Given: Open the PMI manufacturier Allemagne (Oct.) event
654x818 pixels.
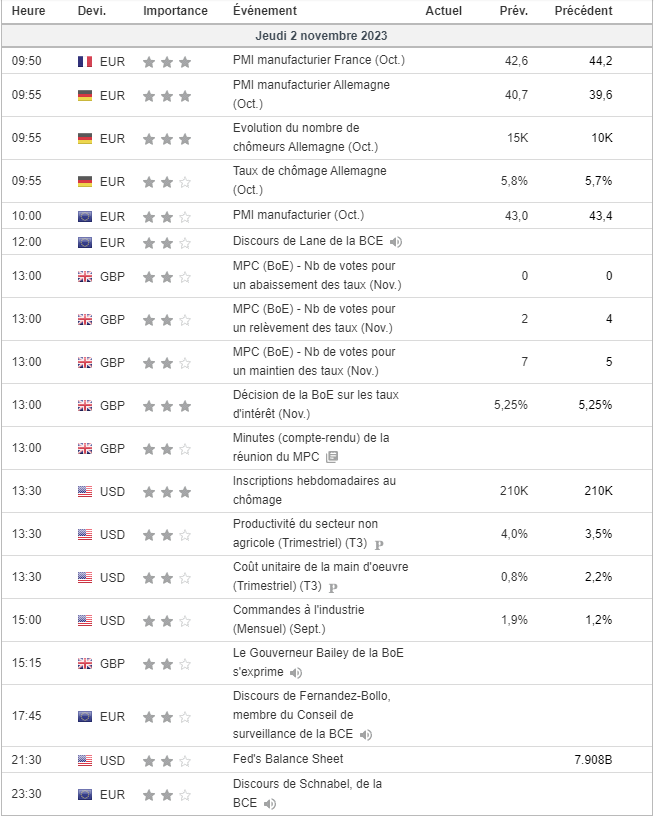Looking at the screenshot, I should tap(310, 94).
